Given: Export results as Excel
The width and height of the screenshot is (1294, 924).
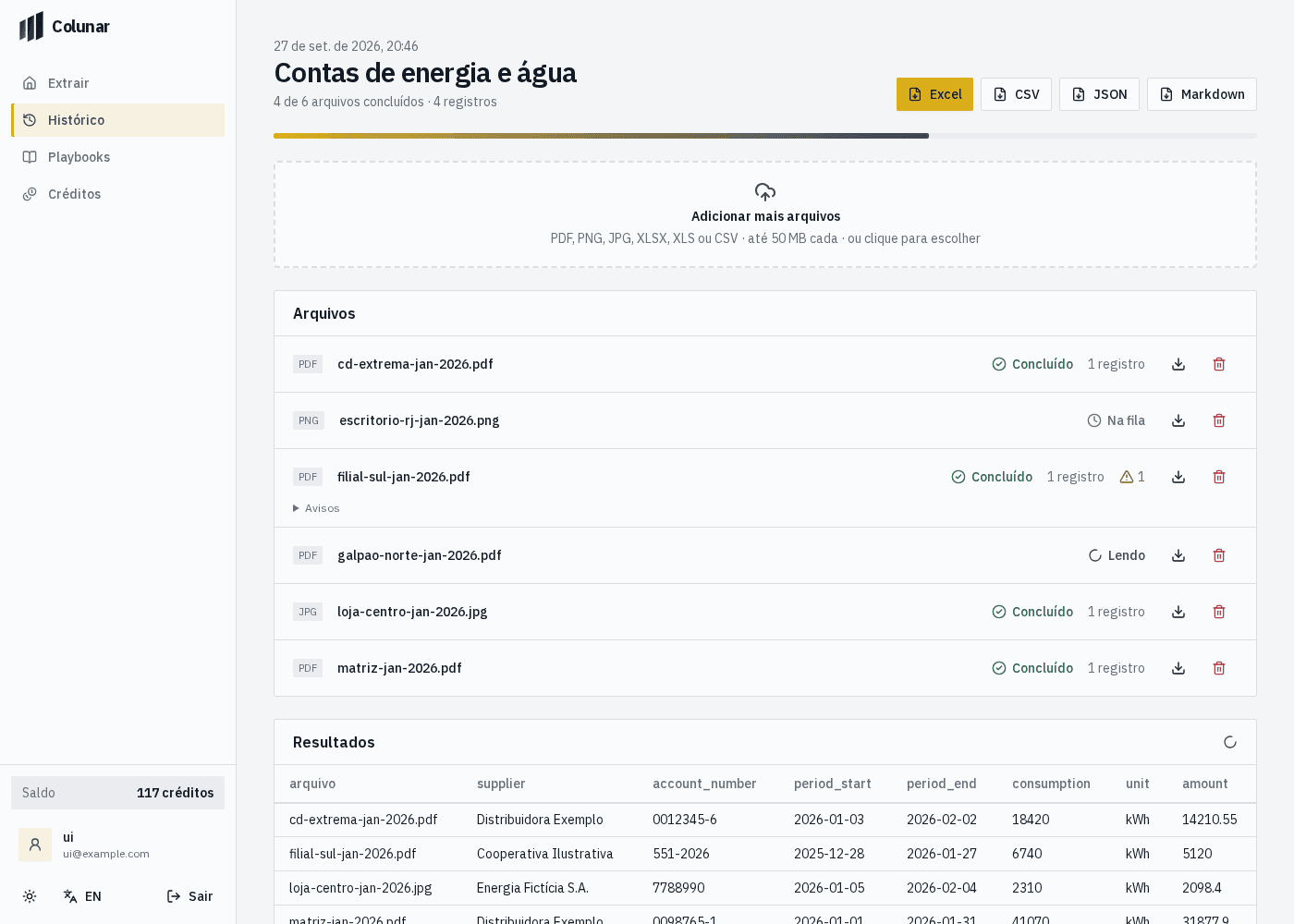Looking at the screenshot, I should (x=934, y=94).
